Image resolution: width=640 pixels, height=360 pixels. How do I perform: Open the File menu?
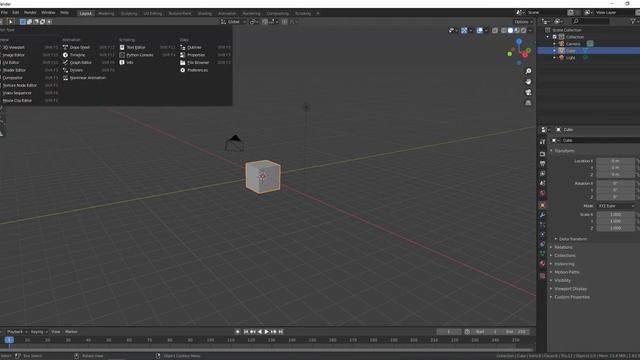pyautogui.click(x=4, y=13)
